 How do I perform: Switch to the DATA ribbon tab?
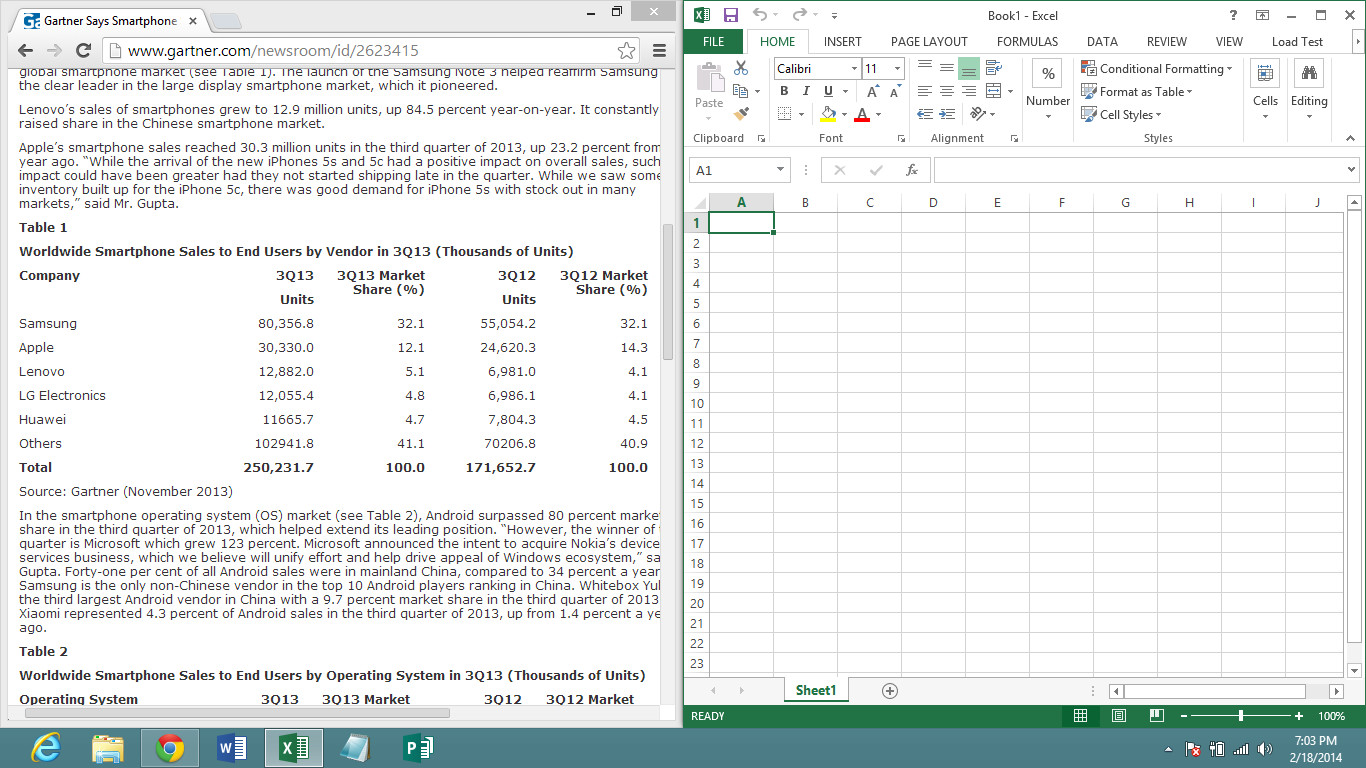[1102, 41]
